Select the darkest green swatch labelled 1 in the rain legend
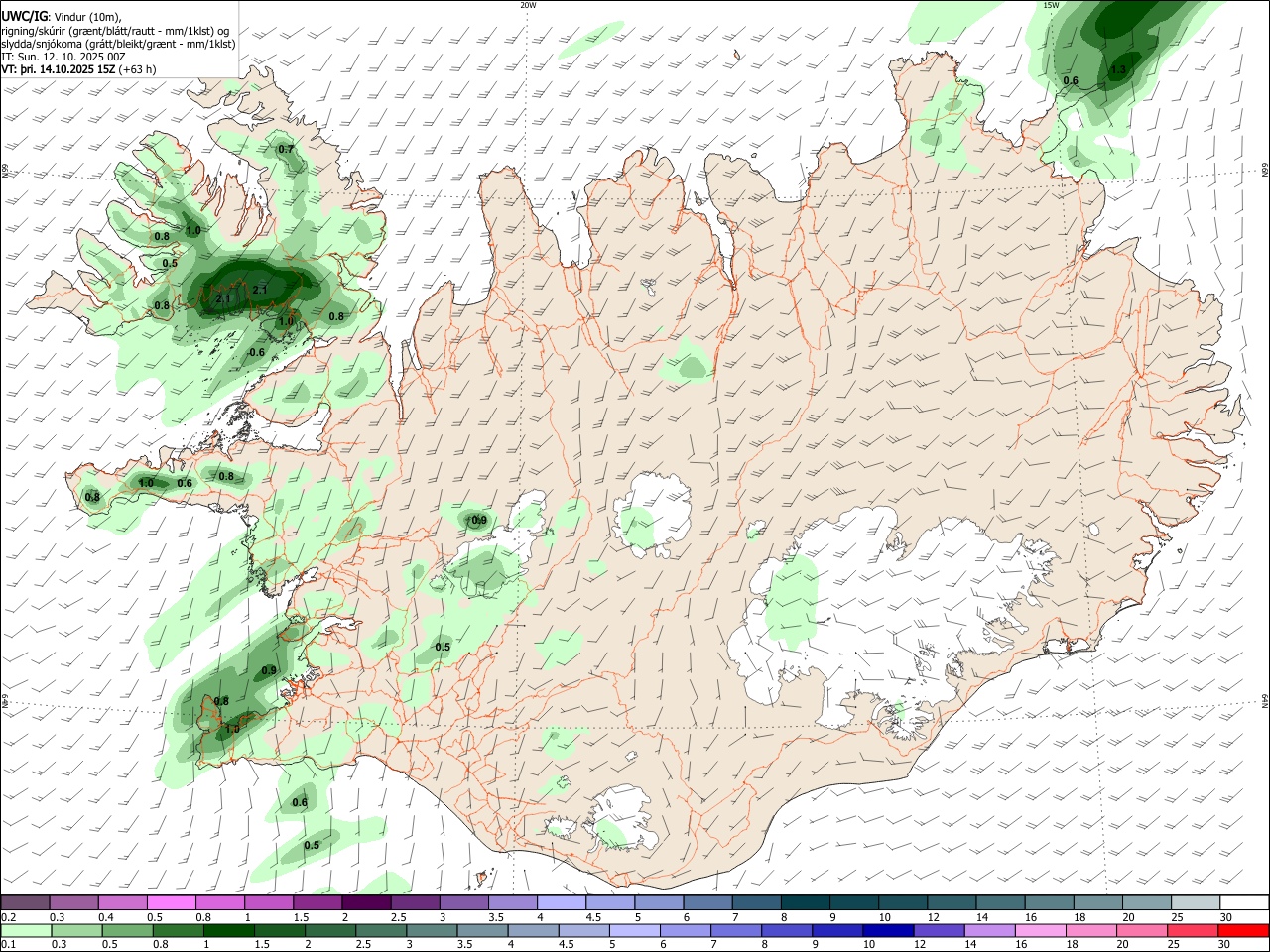Viewport: 1270px width, 952px height. tap(228, 930)
